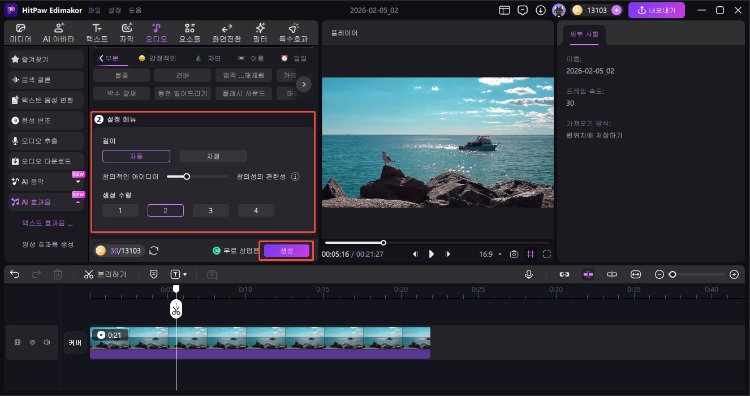This screenshot has width=750, height=396.
Task: Open the Elements shapes tab
Action: click(x=189, y=33)
